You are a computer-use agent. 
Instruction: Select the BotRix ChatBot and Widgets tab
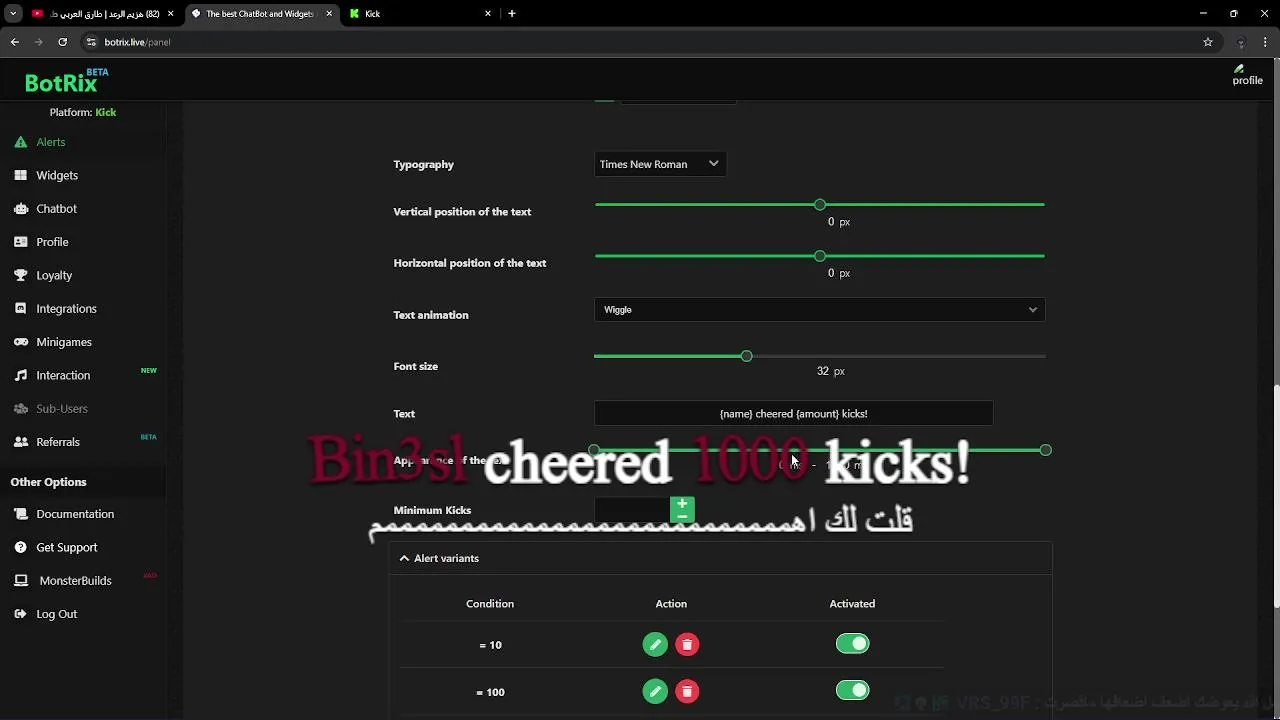[260, 14]
